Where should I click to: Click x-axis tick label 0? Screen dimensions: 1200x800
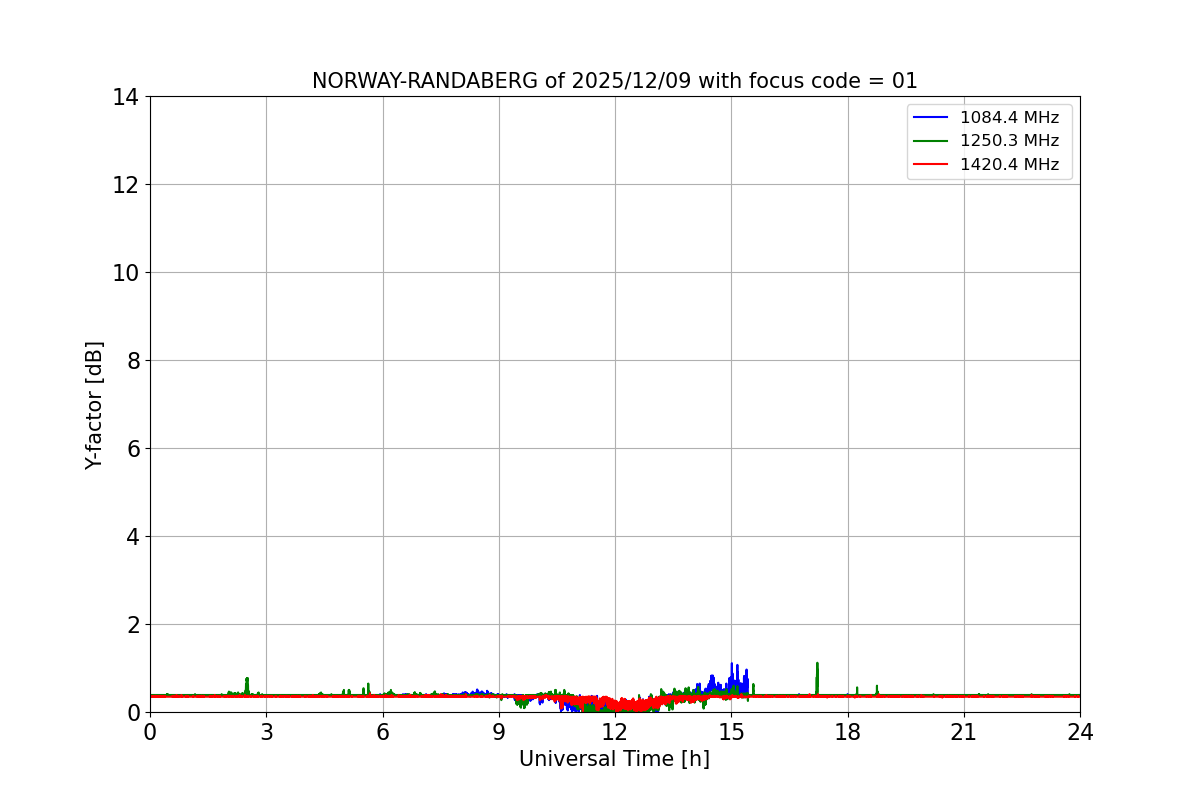click(x=150, y=732)
